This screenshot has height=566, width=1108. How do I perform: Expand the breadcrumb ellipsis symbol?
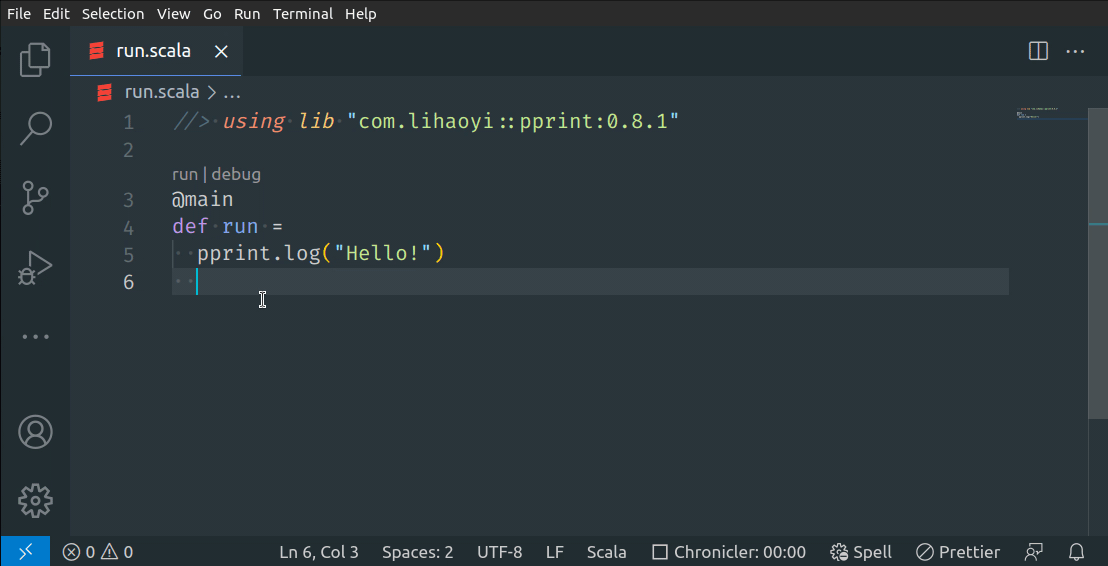[x=232, y=93]
